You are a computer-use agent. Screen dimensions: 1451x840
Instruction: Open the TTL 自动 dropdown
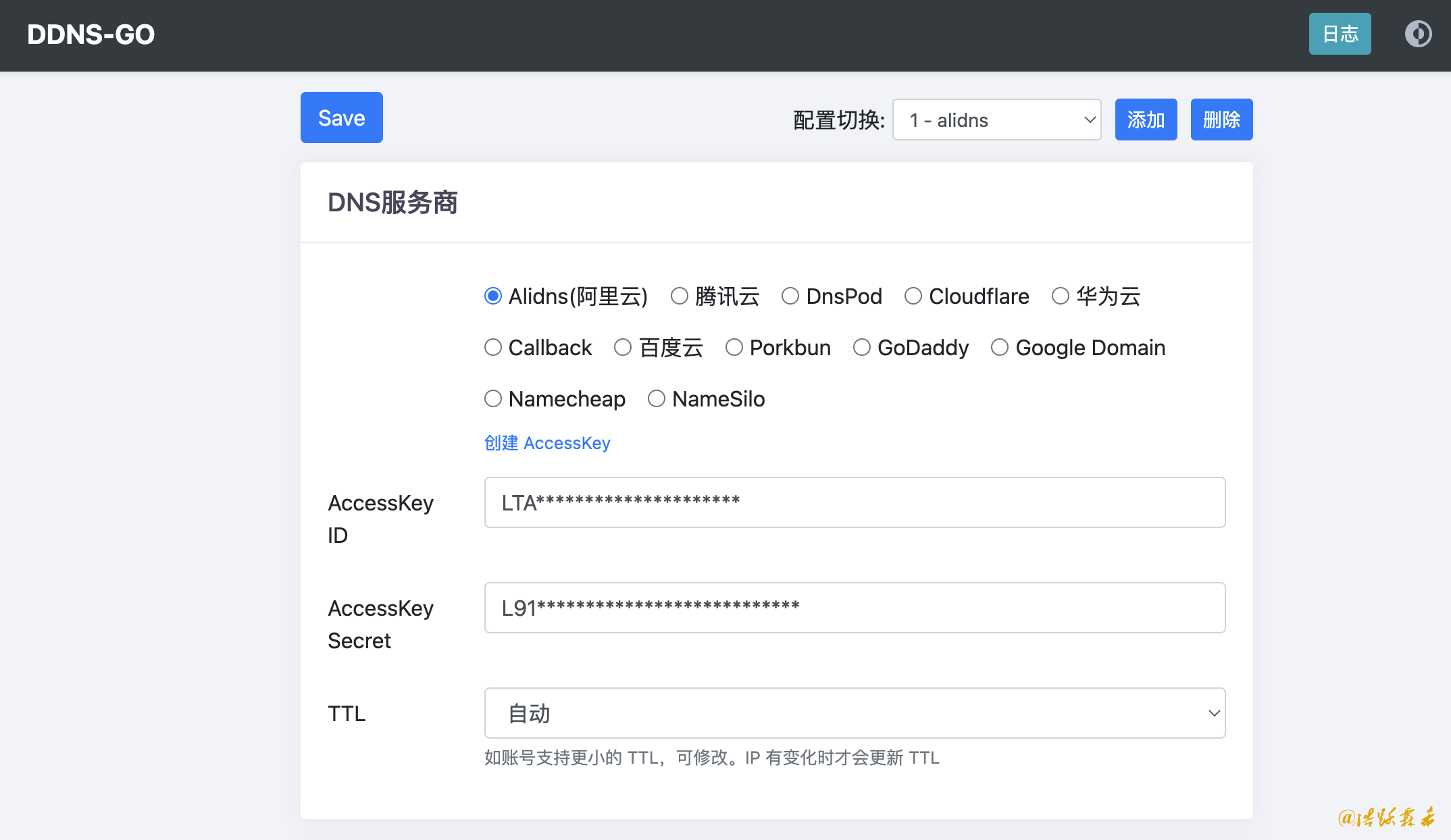coord(855,713)
